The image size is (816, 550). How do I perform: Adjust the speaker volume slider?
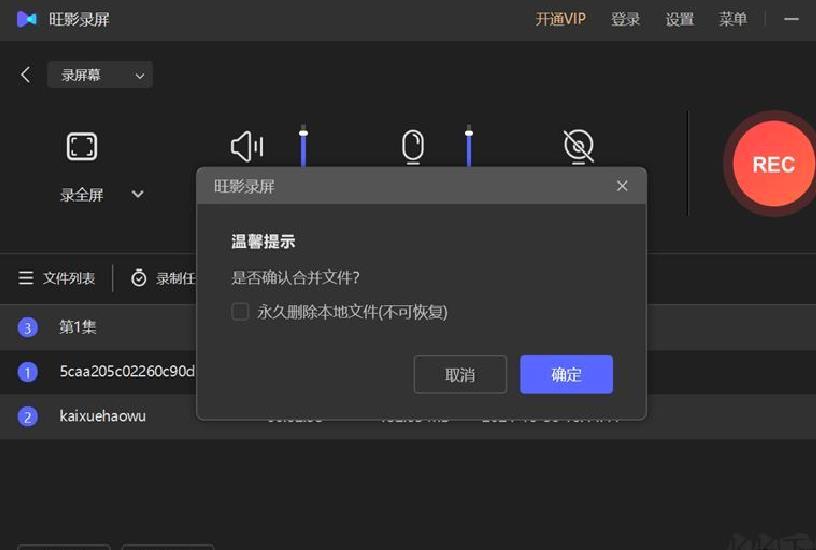tap(303, 146)
